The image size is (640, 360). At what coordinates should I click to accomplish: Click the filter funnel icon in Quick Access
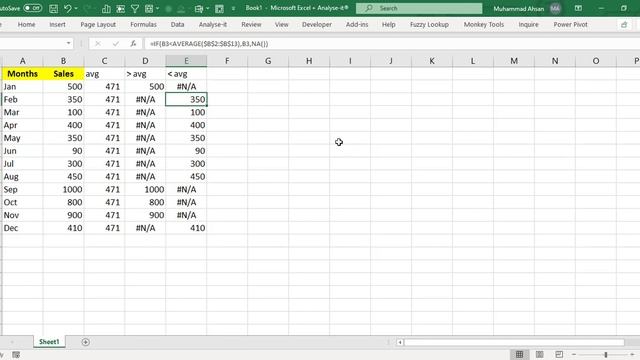(135, 9)
